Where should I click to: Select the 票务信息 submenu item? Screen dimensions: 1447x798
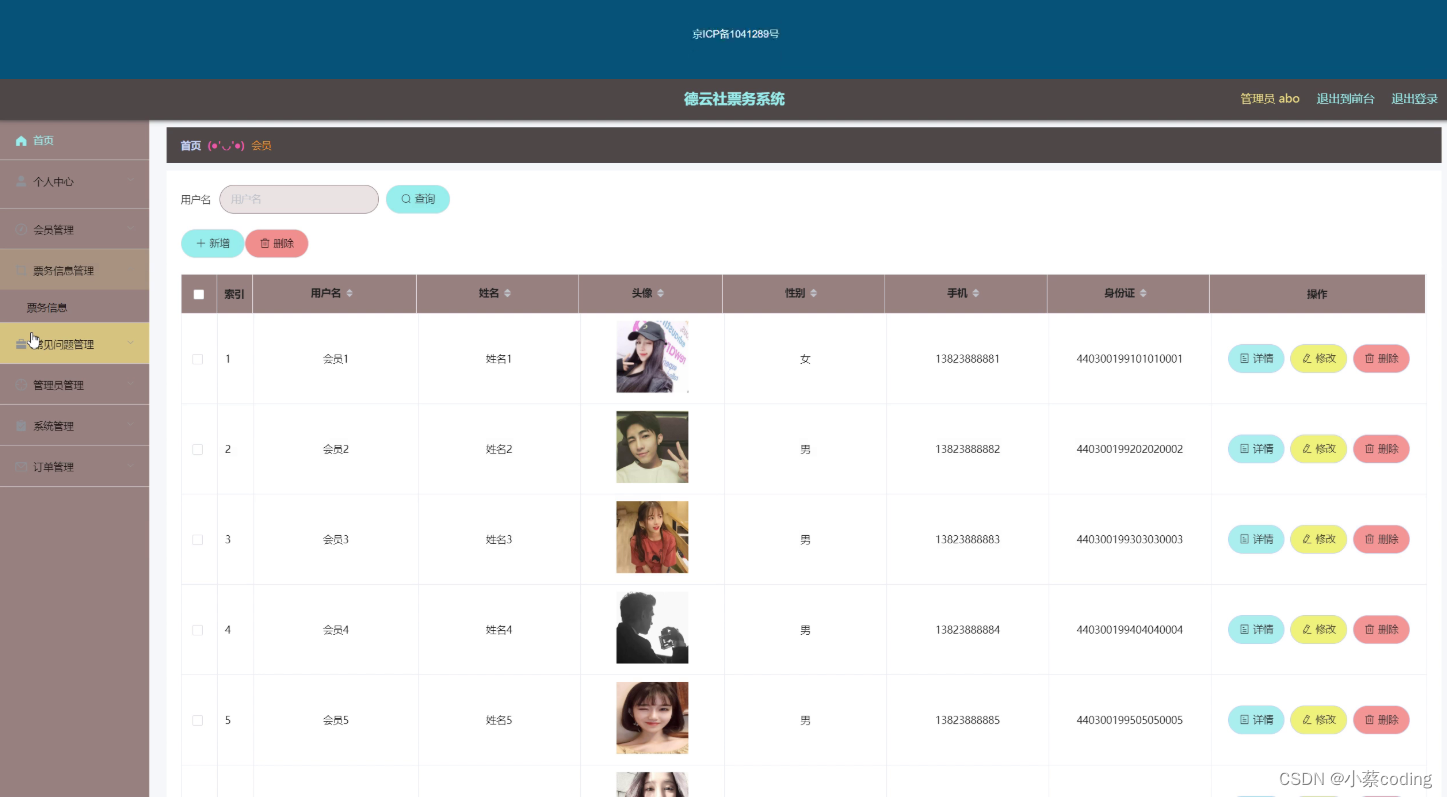pos(74,307)
